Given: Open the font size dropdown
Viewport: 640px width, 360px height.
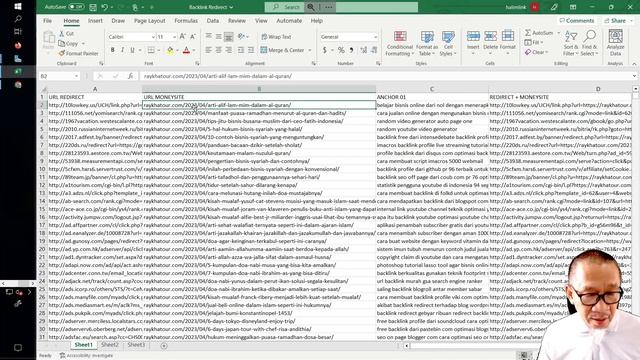Looking at the screenshot, I should [174, 37].
